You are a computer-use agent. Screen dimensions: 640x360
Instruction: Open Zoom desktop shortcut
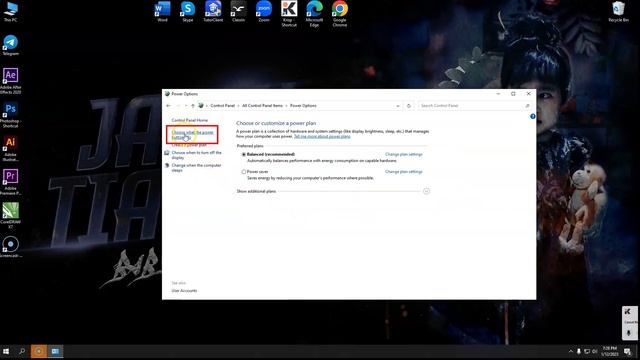point(264,11)
